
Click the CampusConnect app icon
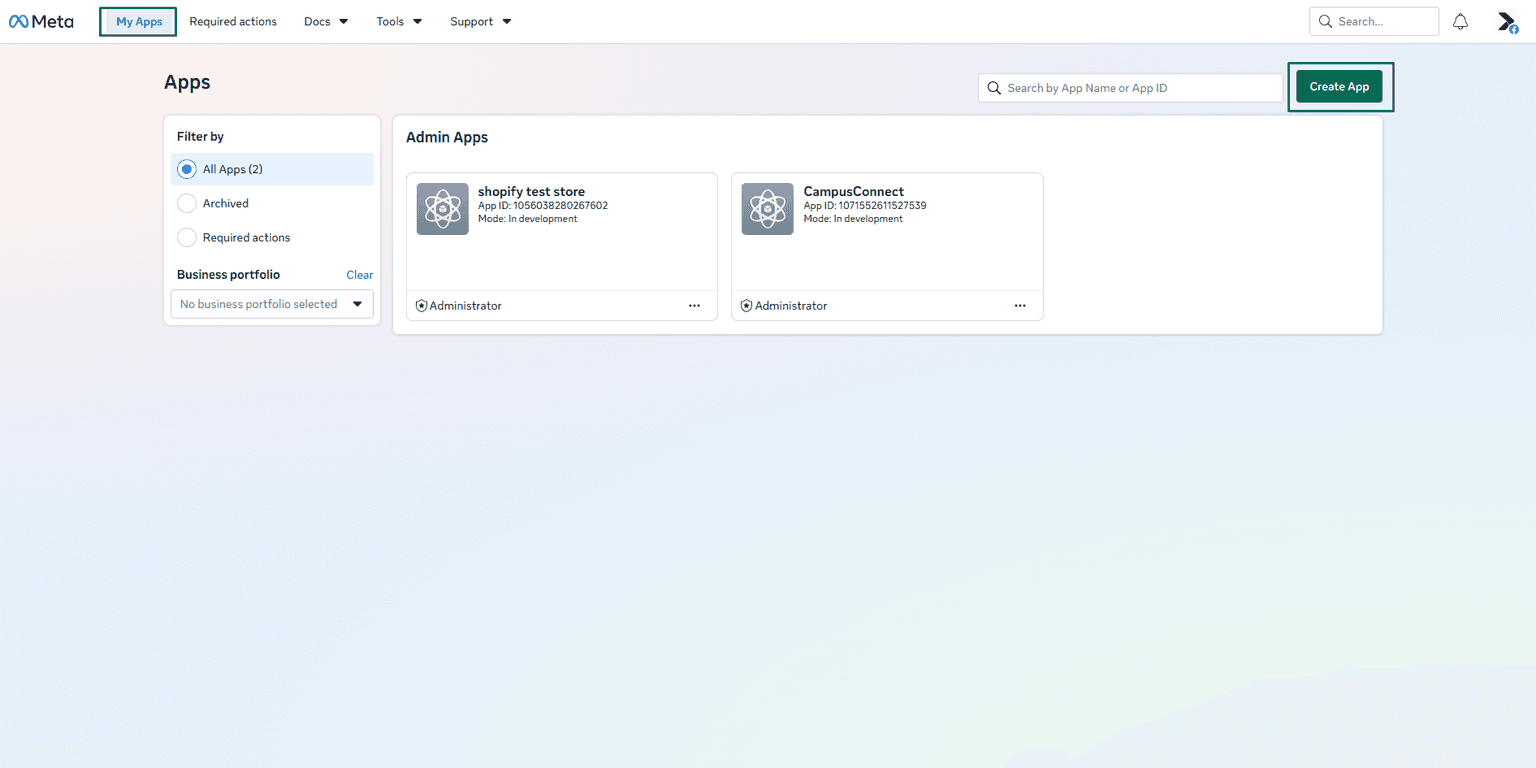[x=768, y=209]
